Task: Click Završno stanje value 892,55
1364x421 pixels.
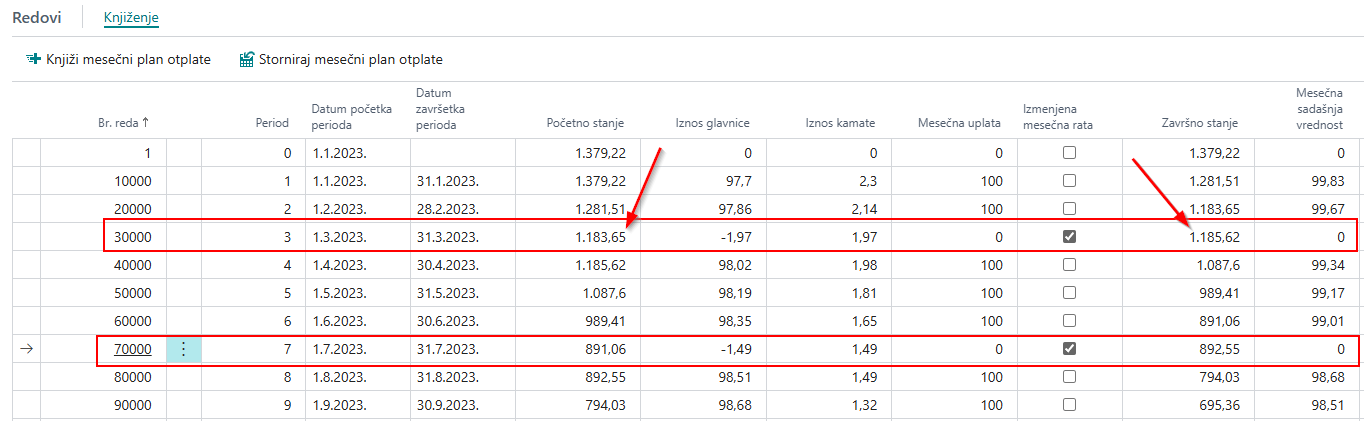Action: pyautogui.click(x=1220, y=349)
